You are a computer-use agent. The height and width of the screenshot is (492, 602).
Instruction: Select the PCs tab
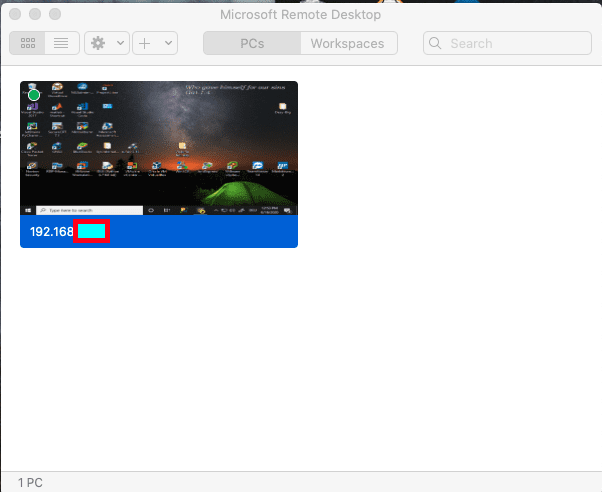click(x=252, y=43)
